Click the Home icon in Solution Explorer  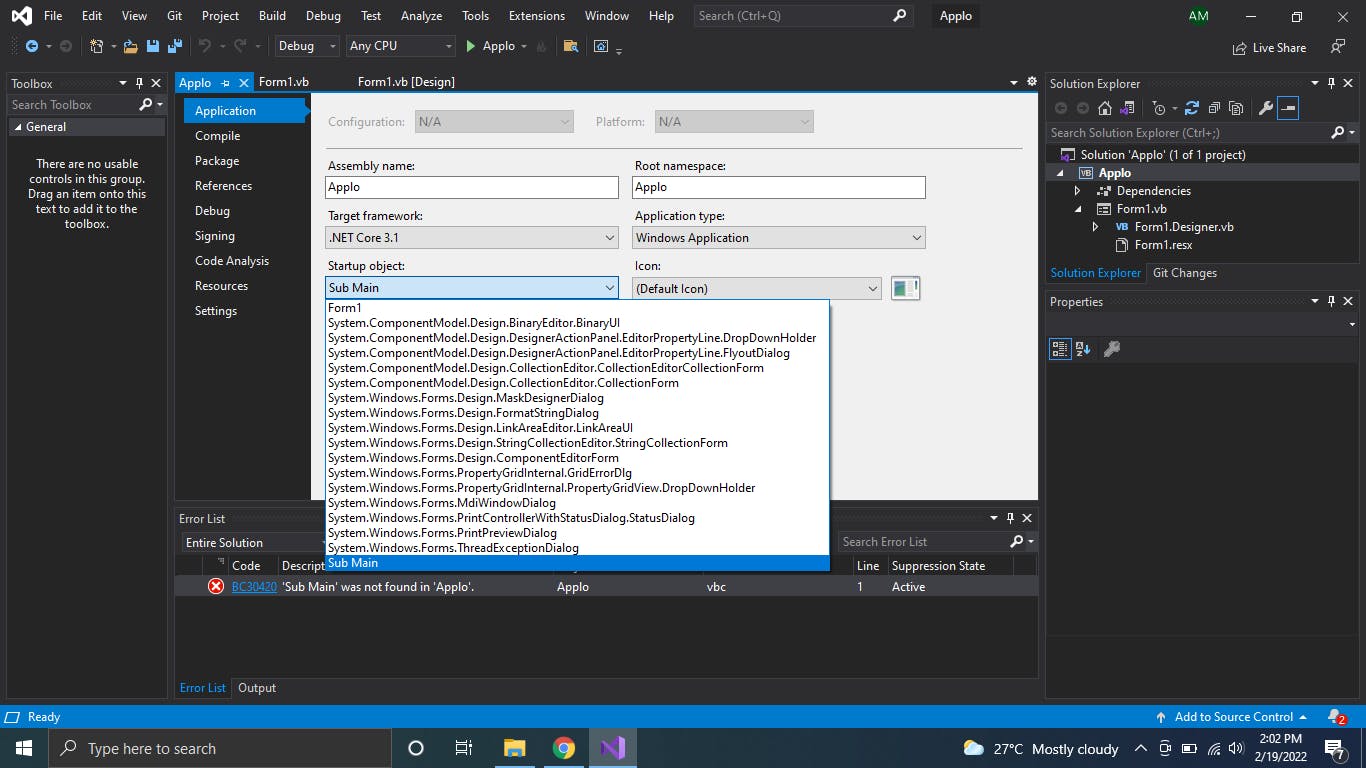tap(1105, 108)
